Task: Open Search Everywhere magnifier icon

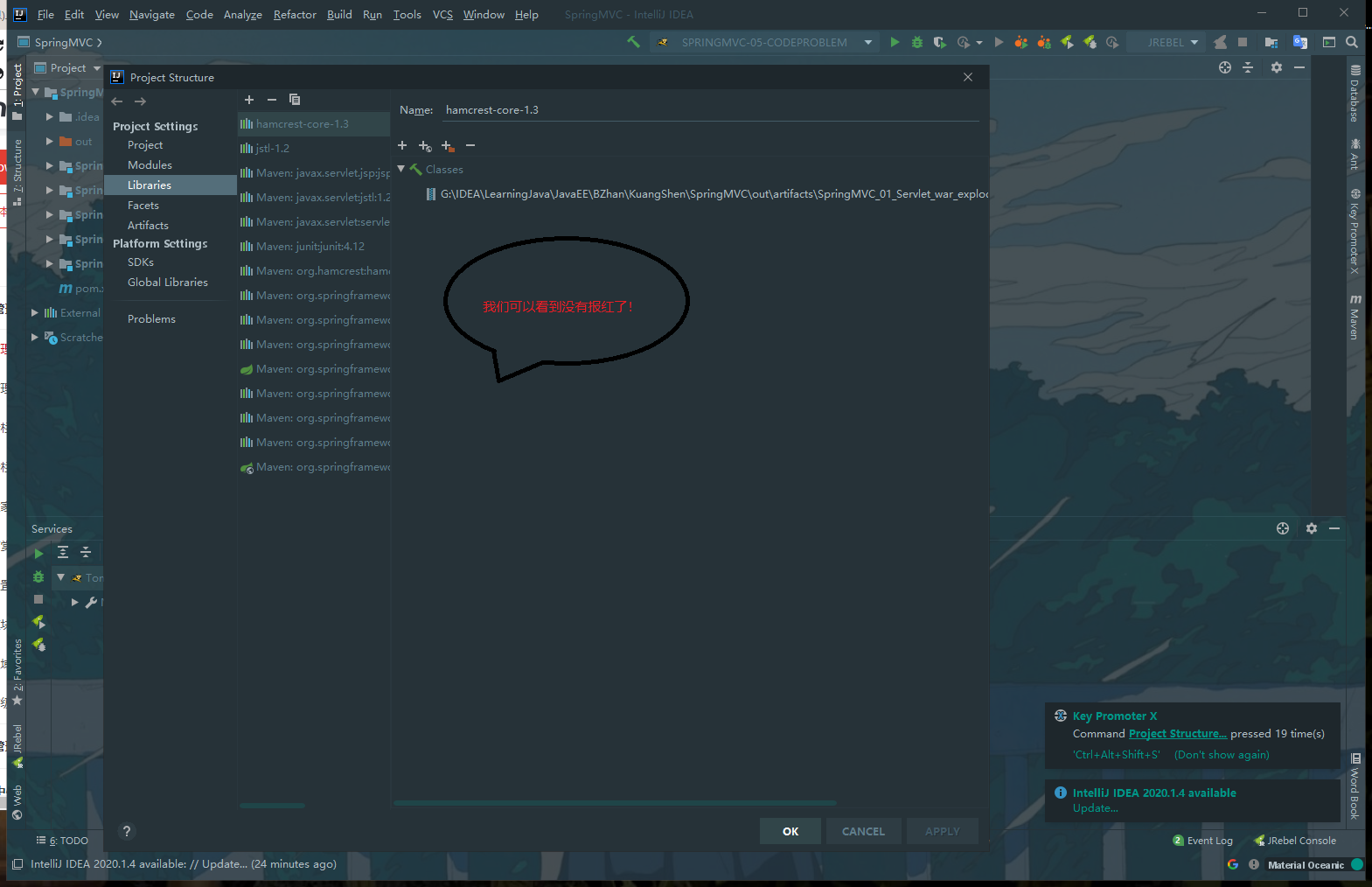Action: click(1352, 42)
